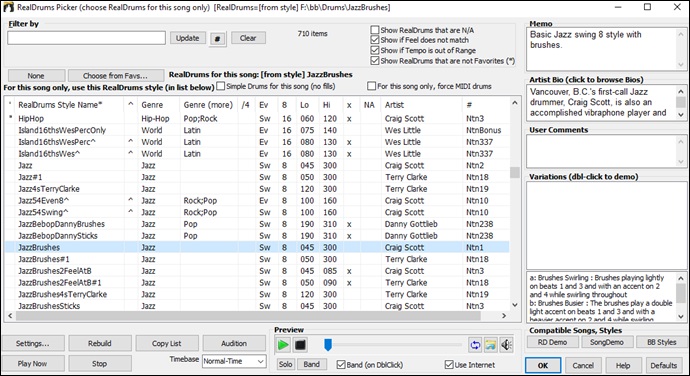Select the Band preview button
The width and height of the screenshot is (690, 376).
(312, 365)
